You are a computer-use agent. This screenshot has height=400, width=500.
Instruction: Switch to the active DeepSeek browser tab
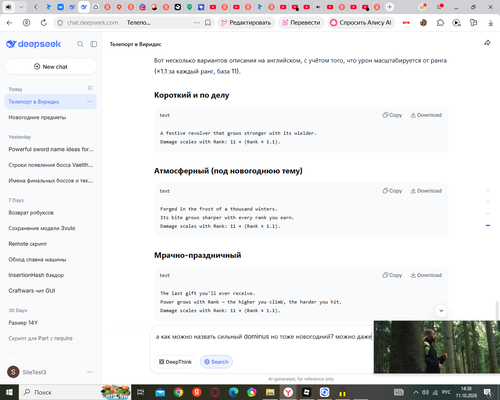84,7
